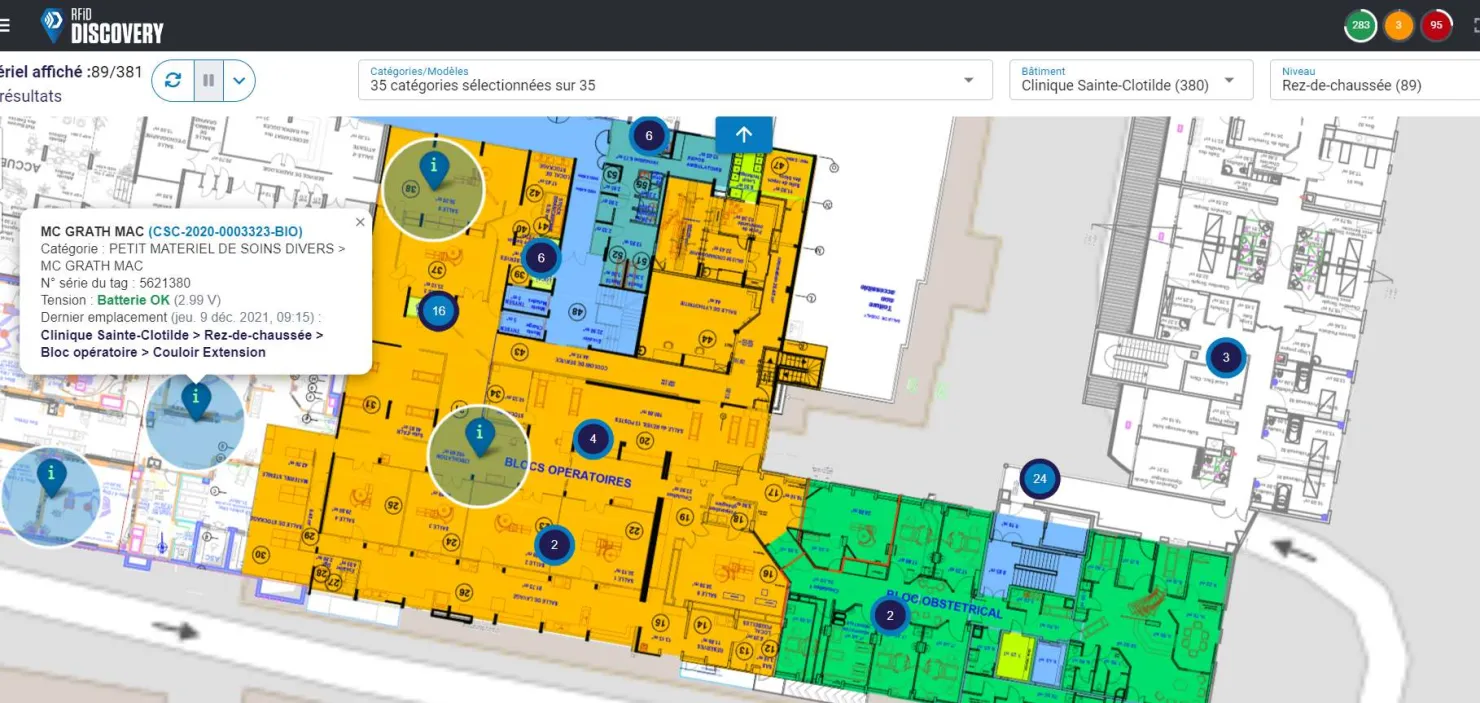This screenshot has height=703, width=1480.
Task: Click the tag serial number 5621380
Action: point(163,284)
